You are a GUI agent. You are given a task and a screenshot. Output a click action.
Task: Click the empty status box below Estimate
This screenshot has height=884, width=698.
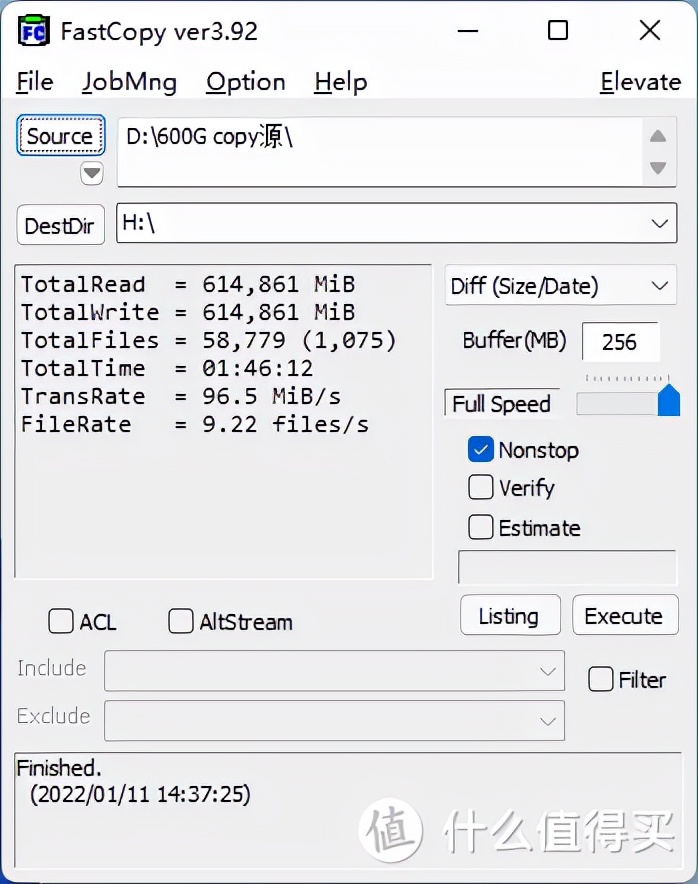[567, 567]
